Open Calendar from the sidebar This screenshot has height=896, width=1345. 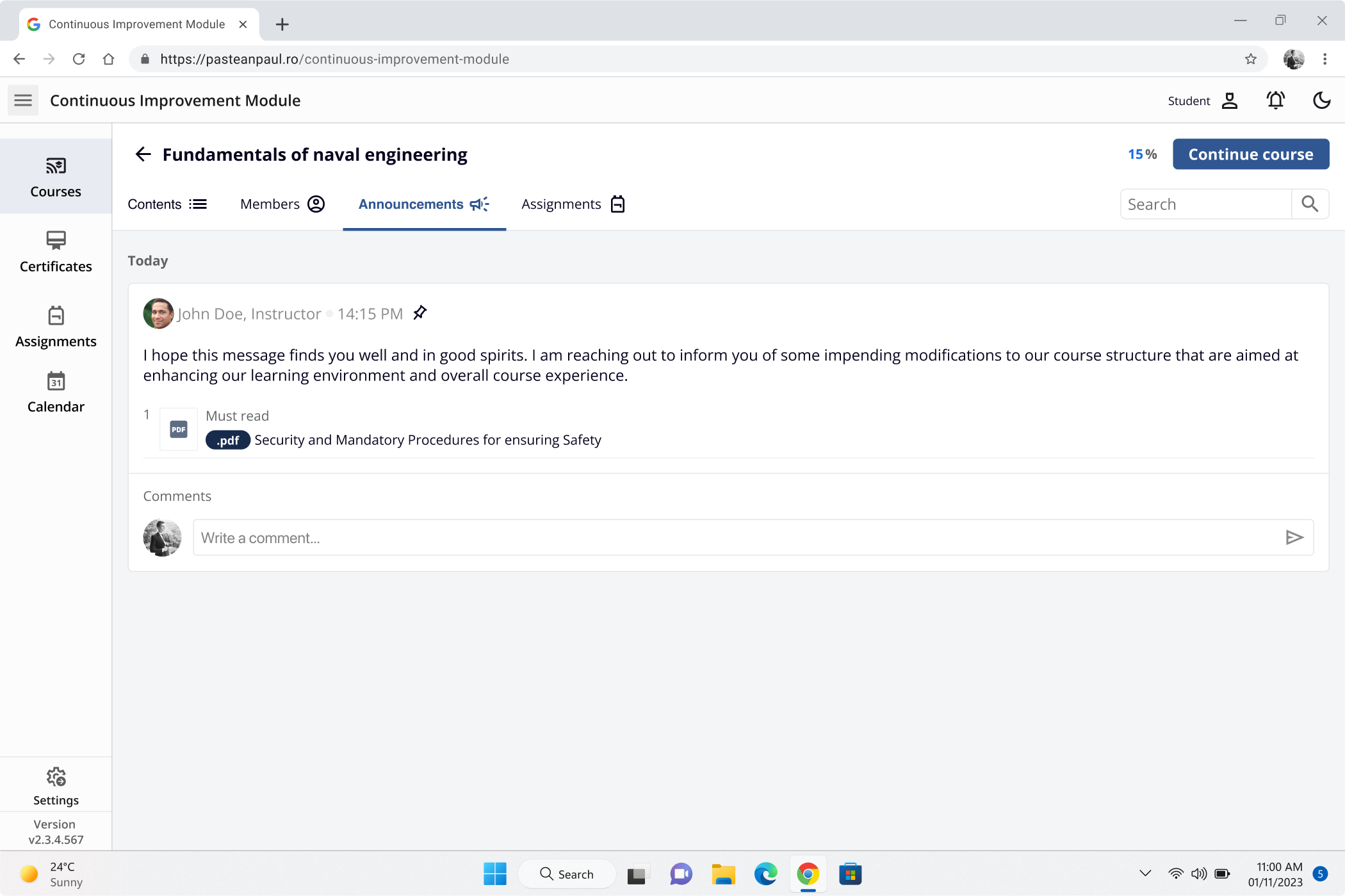[x=56, y=392]
